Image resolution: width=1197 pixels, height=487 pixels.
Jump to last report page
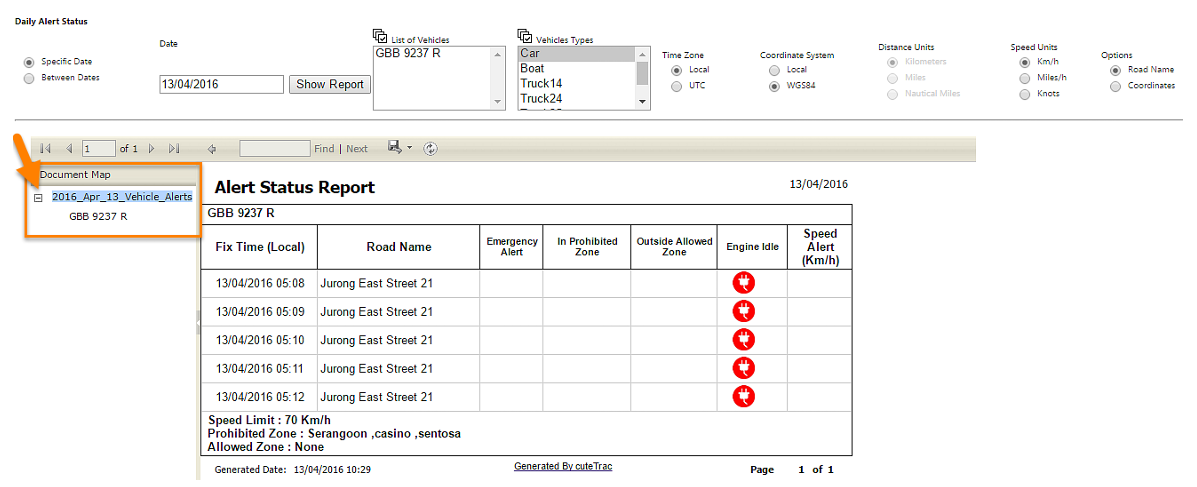(175, 149)
